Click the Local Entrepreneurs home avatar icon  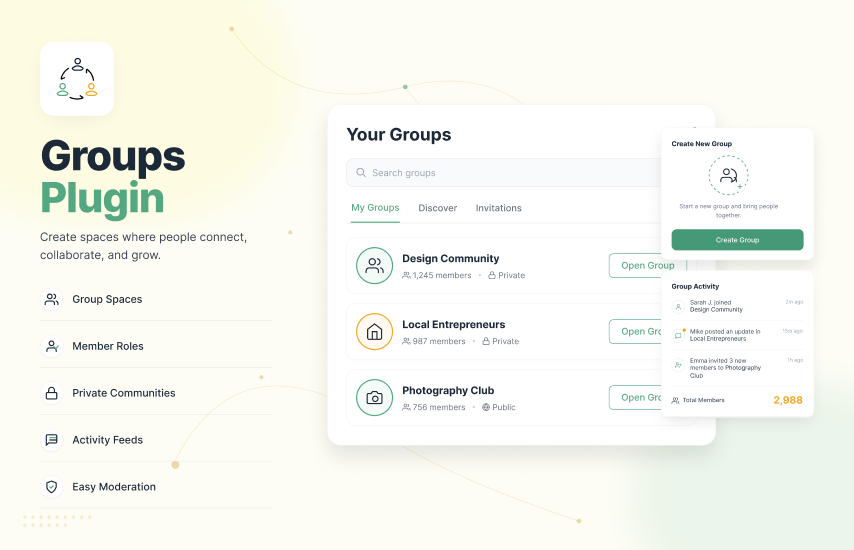pyautogui.click(x=374, y=332)
